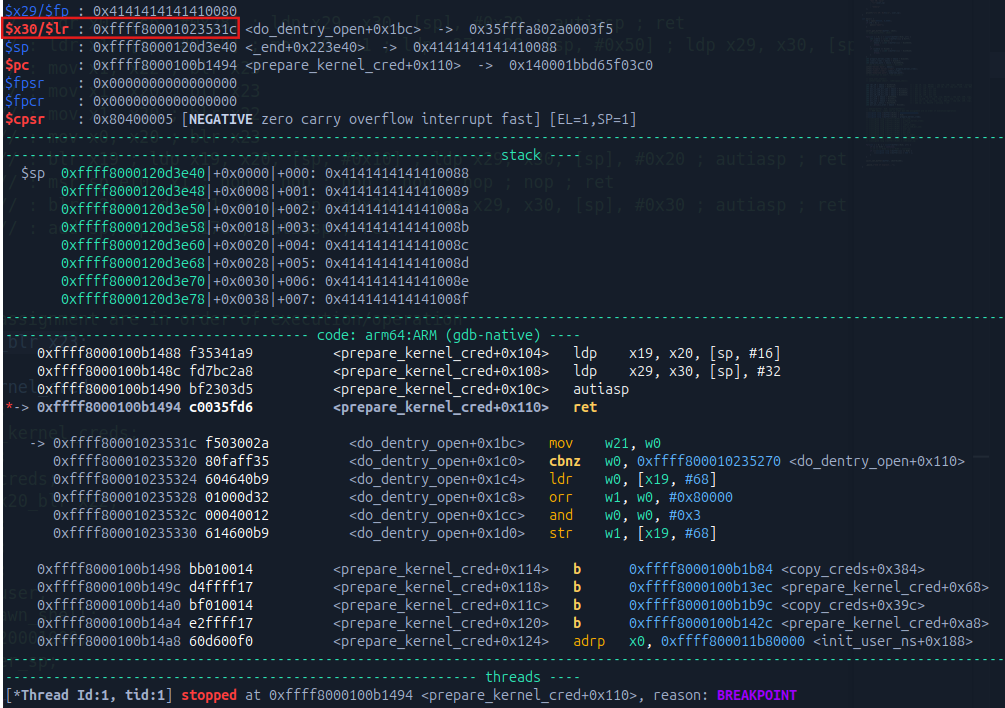
Task: Select the bold ret instruction
Action: (584, 407)
